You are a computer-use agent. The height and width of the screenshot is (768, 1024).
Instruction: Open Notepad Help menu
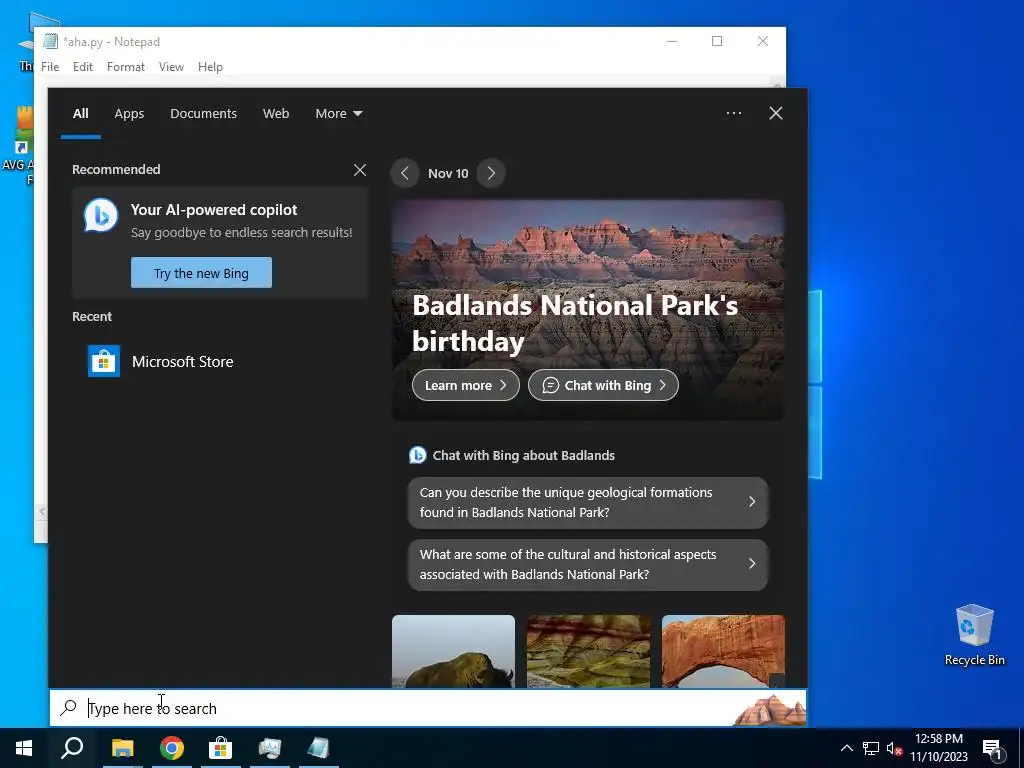210,67
